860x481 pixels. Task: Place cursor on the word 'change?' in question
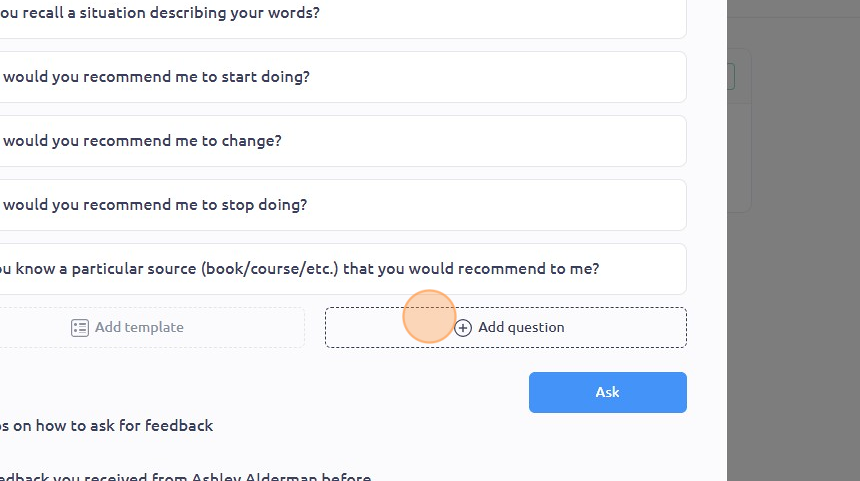(251, 141)
